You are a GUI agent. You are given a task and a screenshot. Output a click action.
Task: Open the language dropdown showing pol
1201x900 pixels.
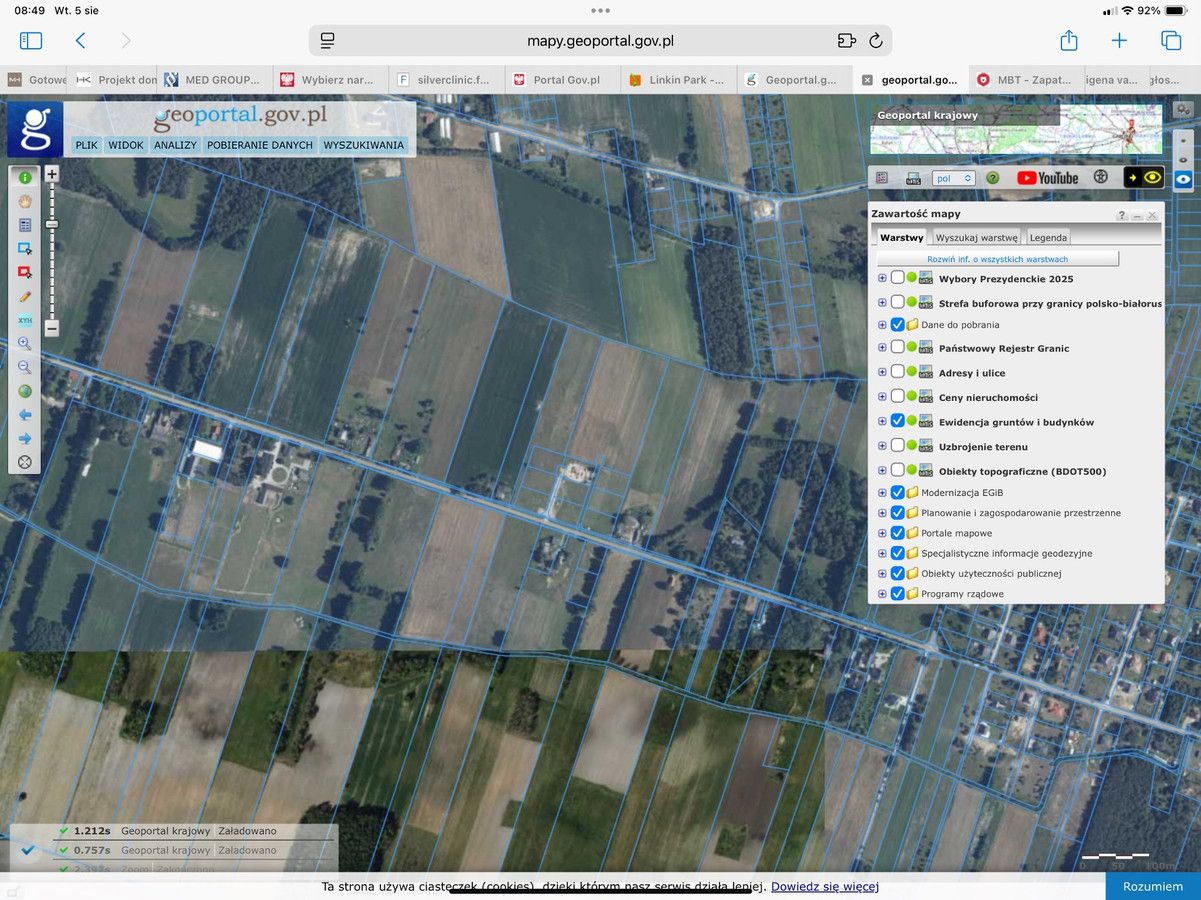click(952, 178)
